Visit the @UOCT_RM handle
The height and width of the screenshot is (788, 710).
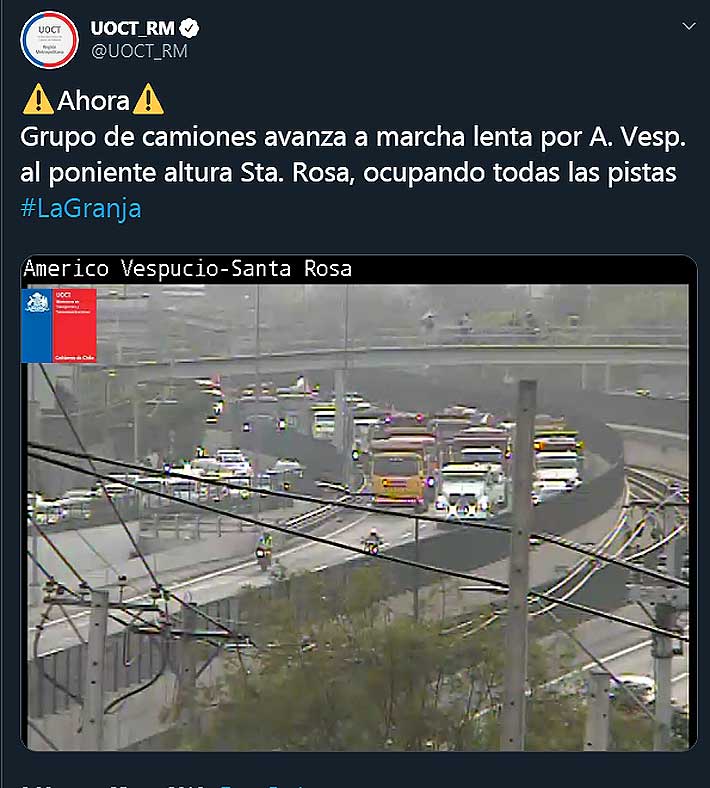coord(139,51)
